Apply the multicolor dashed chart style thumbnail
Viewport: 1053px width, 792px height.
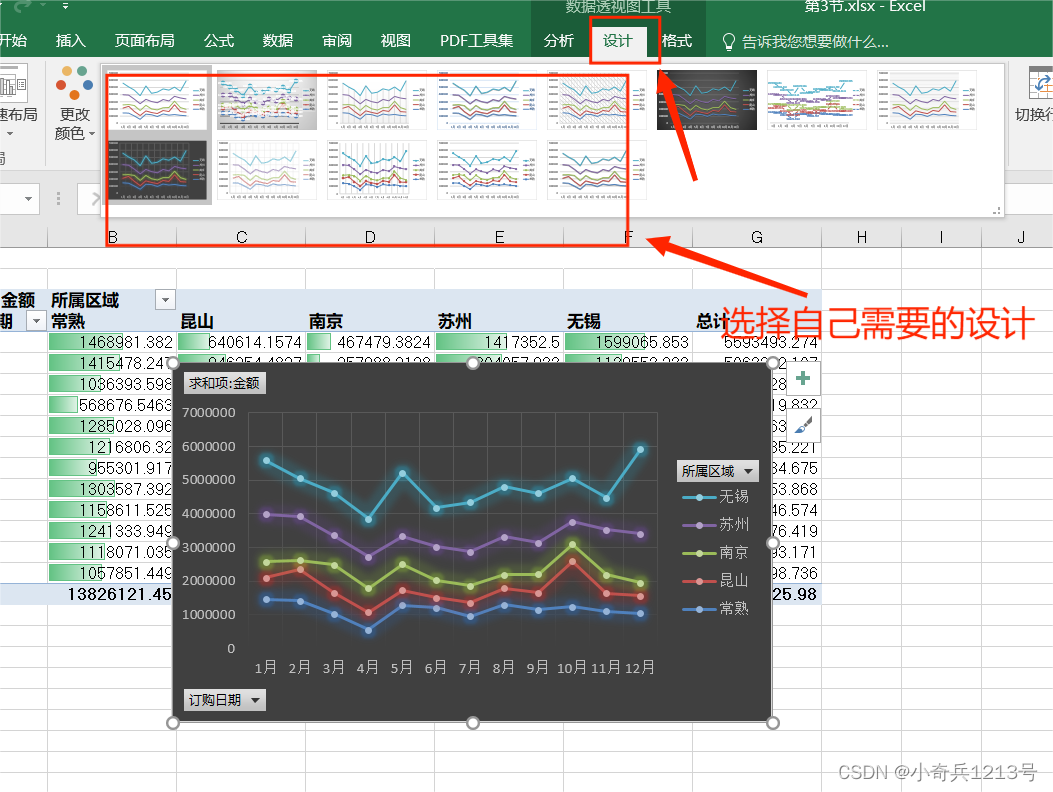[817, 100]
